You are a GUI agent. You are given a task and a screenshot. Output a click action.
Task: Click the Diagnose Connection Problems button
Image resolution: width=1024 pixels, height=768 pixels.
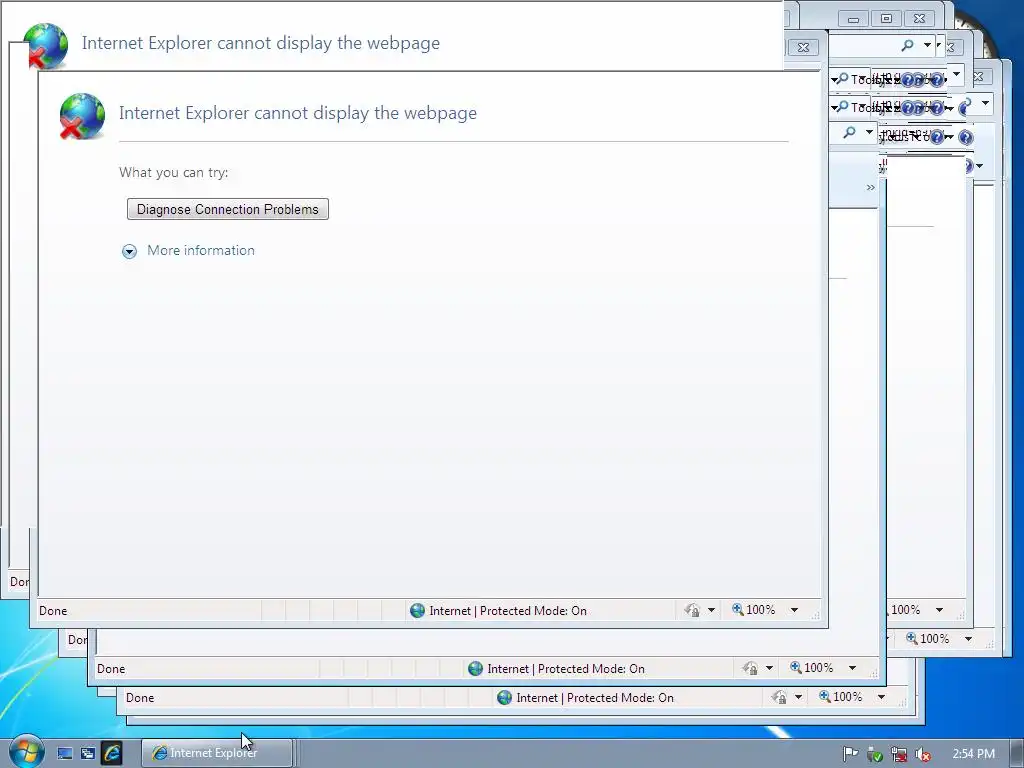227,209
